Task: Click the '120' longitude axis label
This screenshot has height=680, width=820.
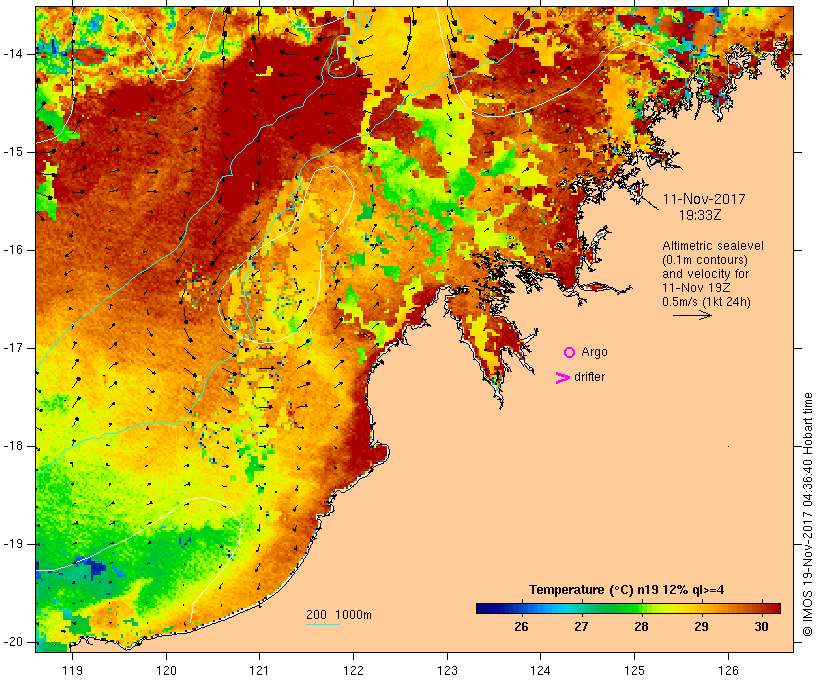Action: pyautogui.click(x=166, y=671)
